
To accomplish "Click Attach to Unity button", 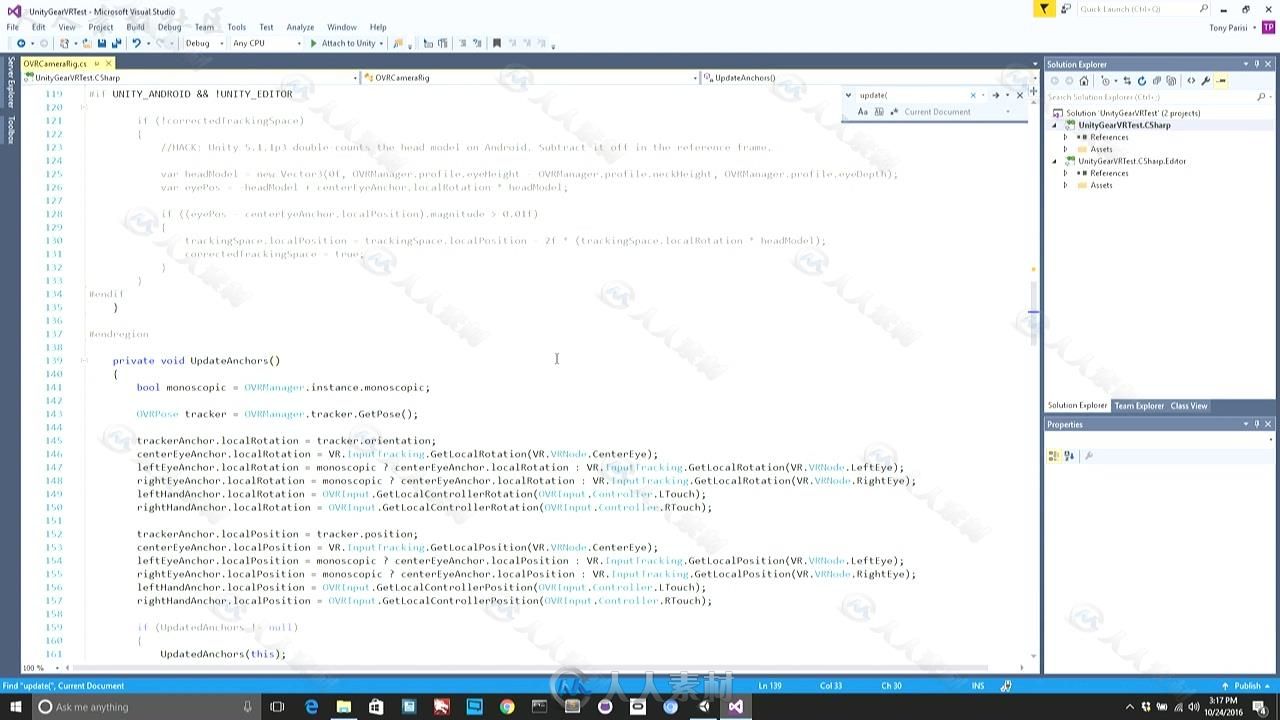I will [343, 43].
